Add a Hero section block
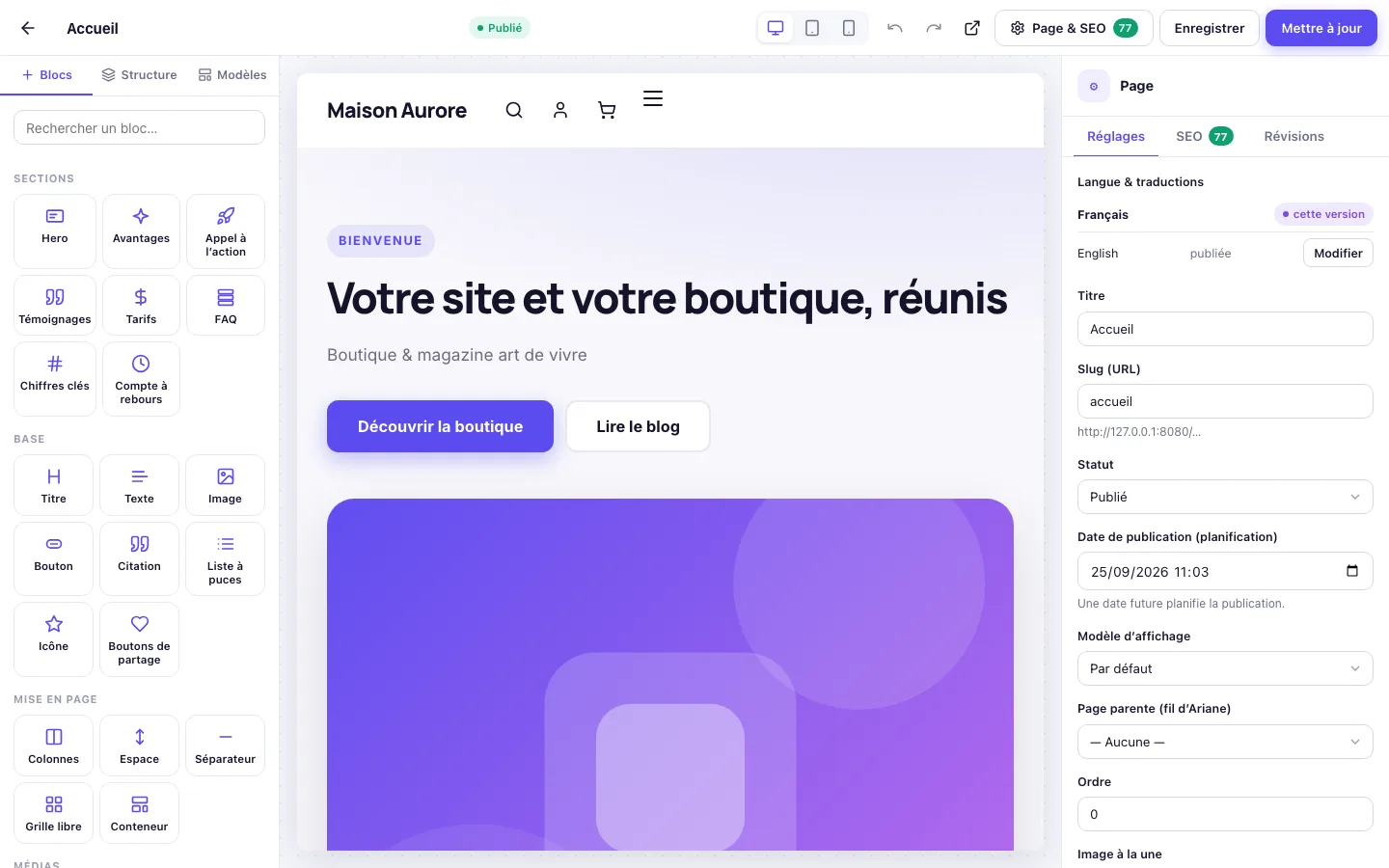1389x868 pixels. 55,231
